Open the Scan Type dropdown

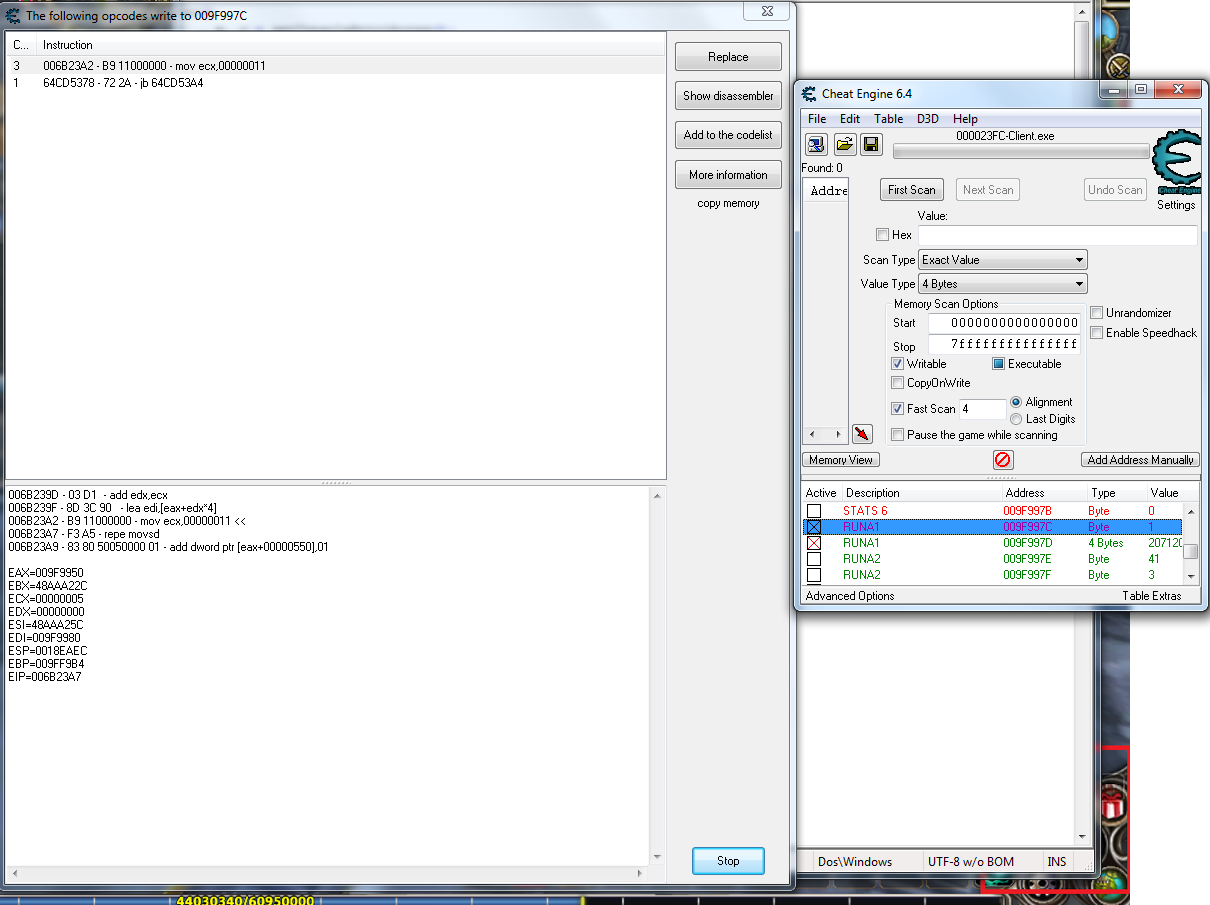click(x=1002, y=260)
